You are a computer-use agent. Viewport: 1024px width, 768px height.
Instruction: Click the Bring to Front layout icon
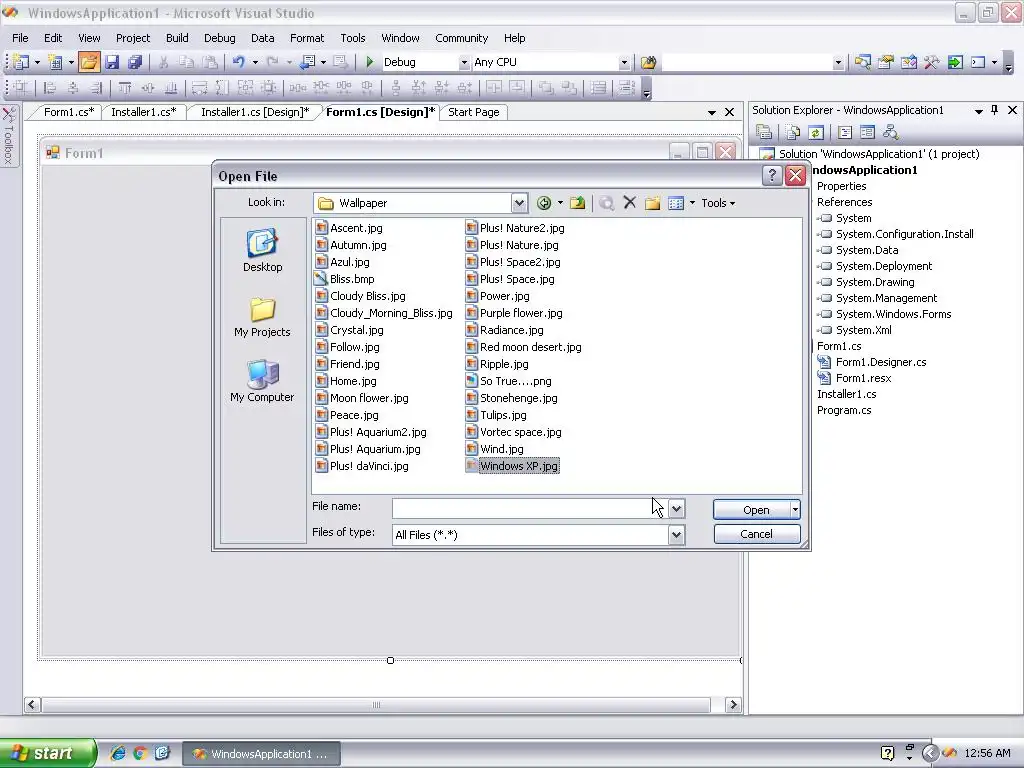click(x=546, y=88)
